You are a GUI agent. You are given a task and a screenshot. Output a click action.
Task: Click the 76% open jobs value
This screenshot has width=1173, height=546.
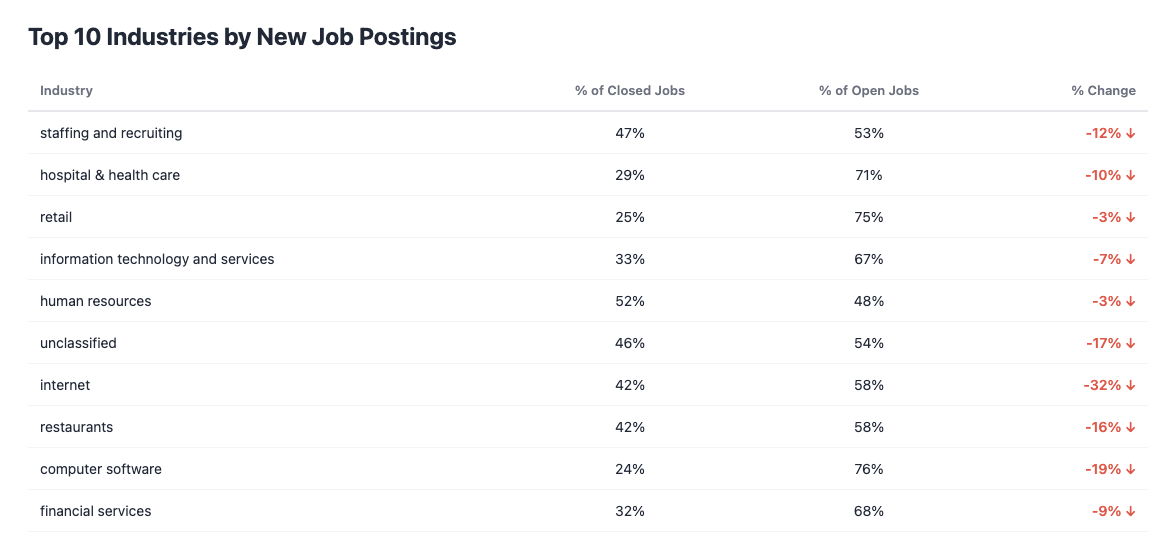coord(869,470)
